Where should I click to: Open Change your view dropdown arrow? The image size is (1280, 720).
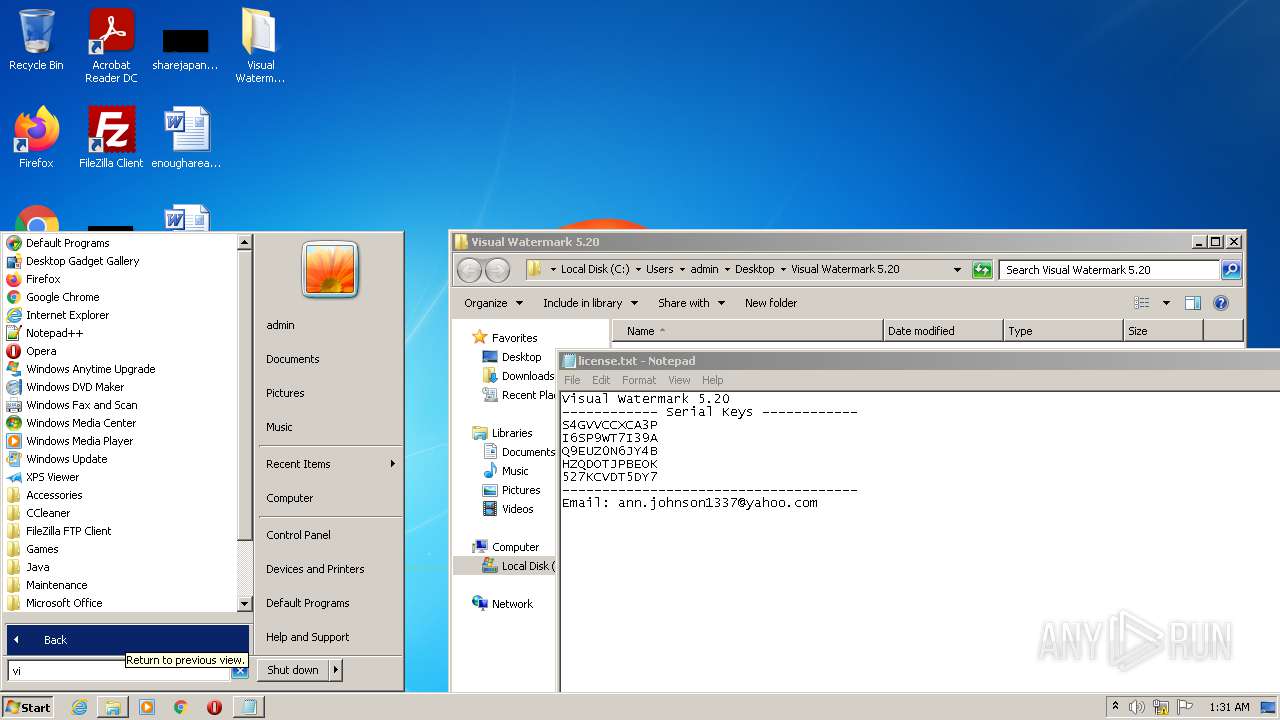[x=1166, y=303]
